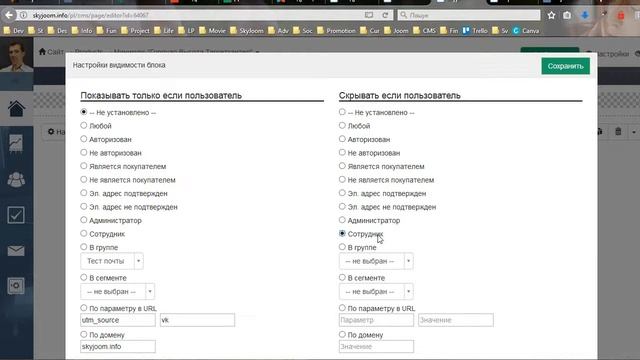Select 'Администратор' in the hide column

[x=342, y=220]
